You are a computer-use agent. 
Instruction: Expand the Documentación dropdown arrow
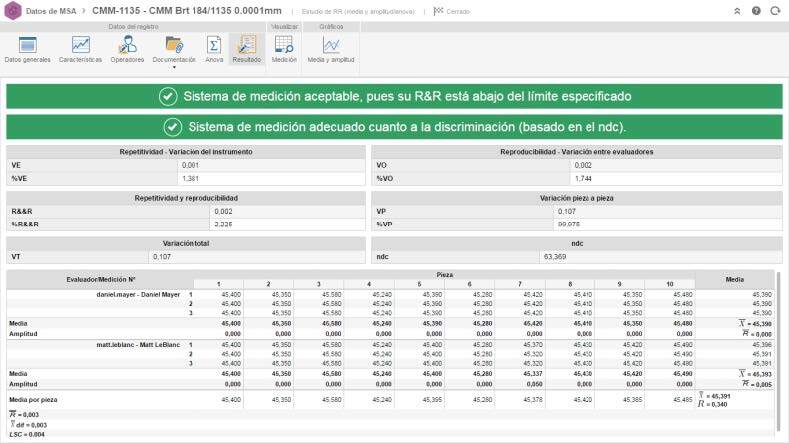point(174,67)
